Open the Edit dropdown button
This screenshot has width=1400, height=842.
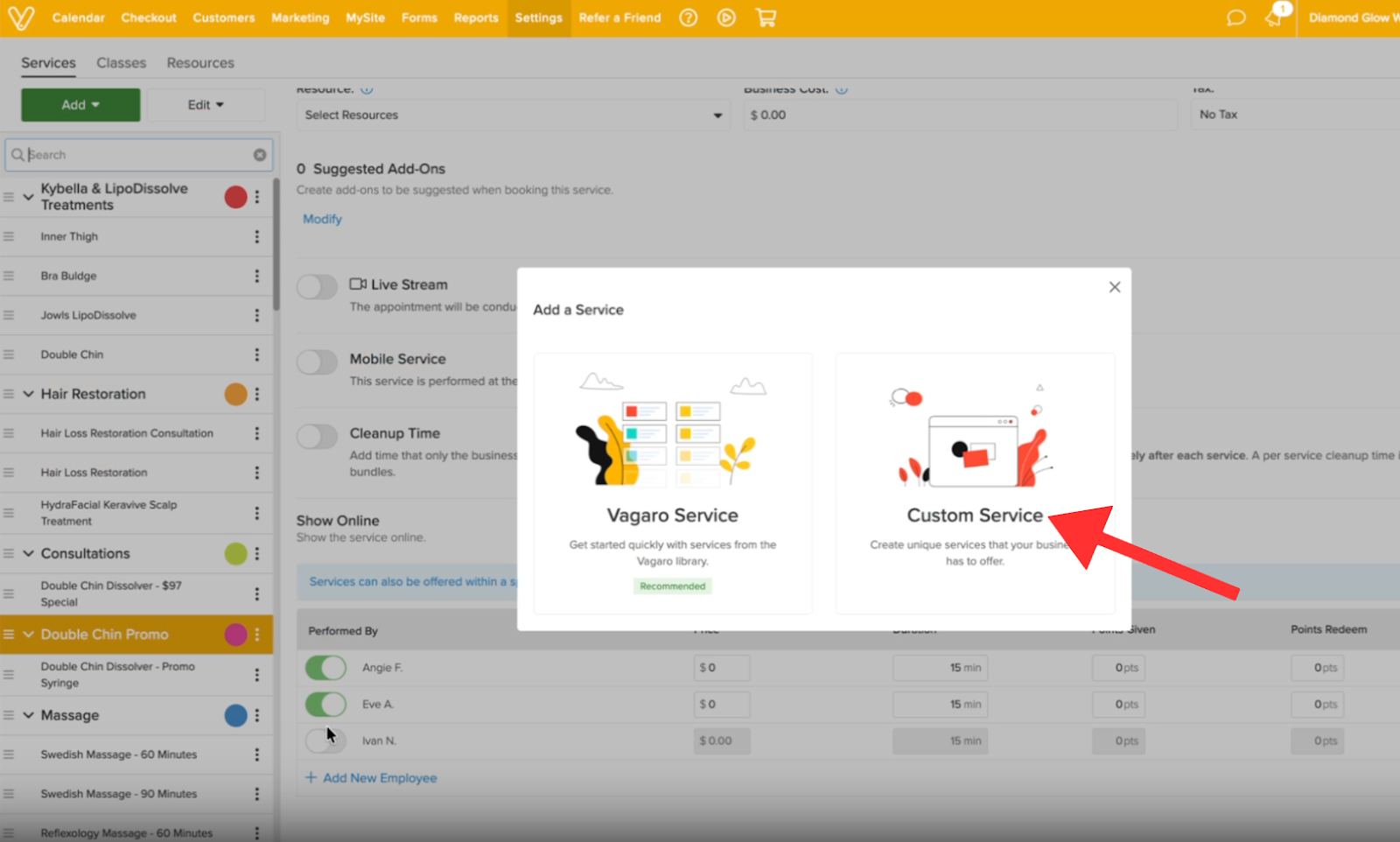click(x=206, y=105)
